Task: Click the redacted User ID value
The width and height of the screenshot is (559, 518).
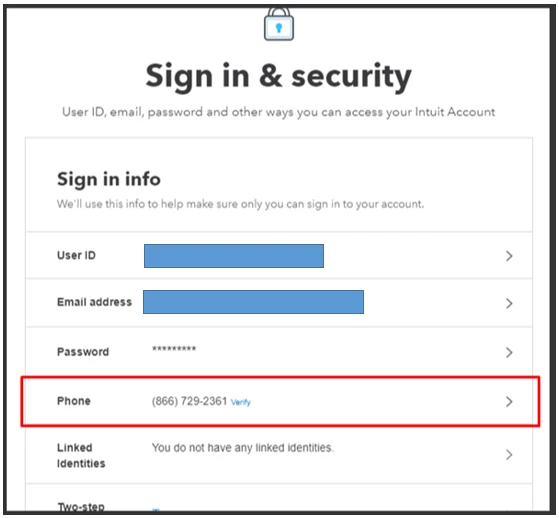Action: pos(234,256)
